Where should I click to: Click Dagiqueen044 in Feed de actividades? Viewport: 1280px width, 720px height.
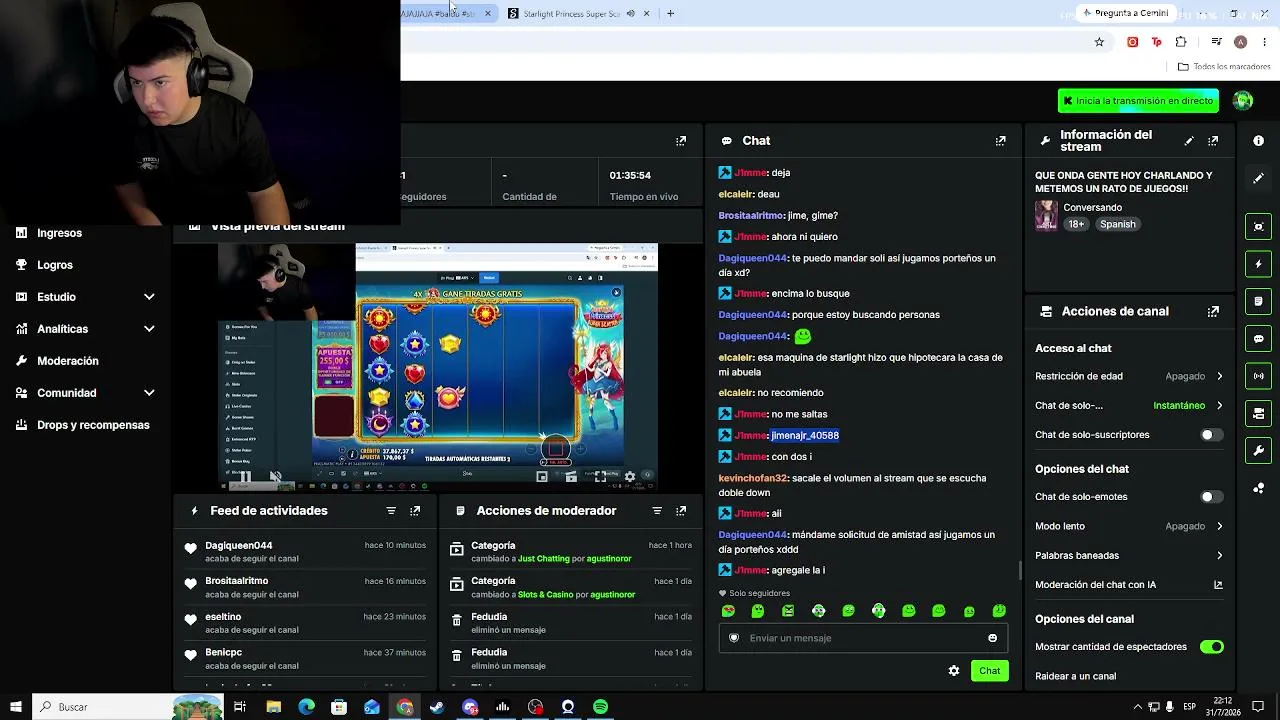(x=238, y=546)
